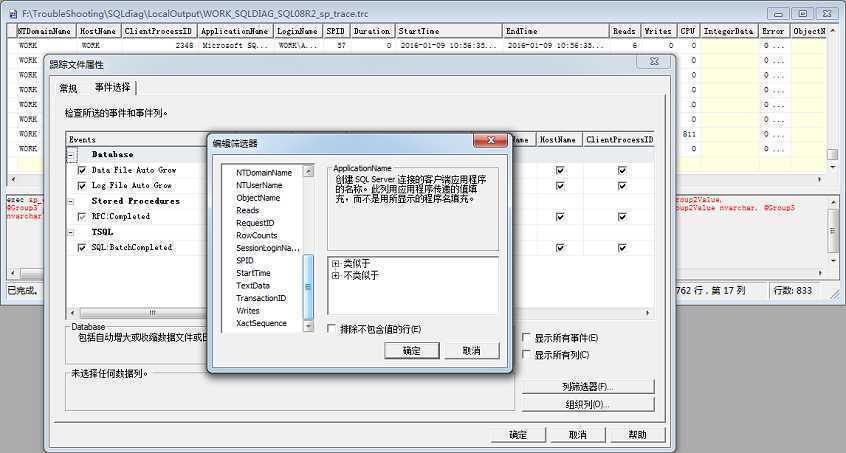Select StartTime in the filter column list
Screen dimensions: 846x453
point(254,273)
